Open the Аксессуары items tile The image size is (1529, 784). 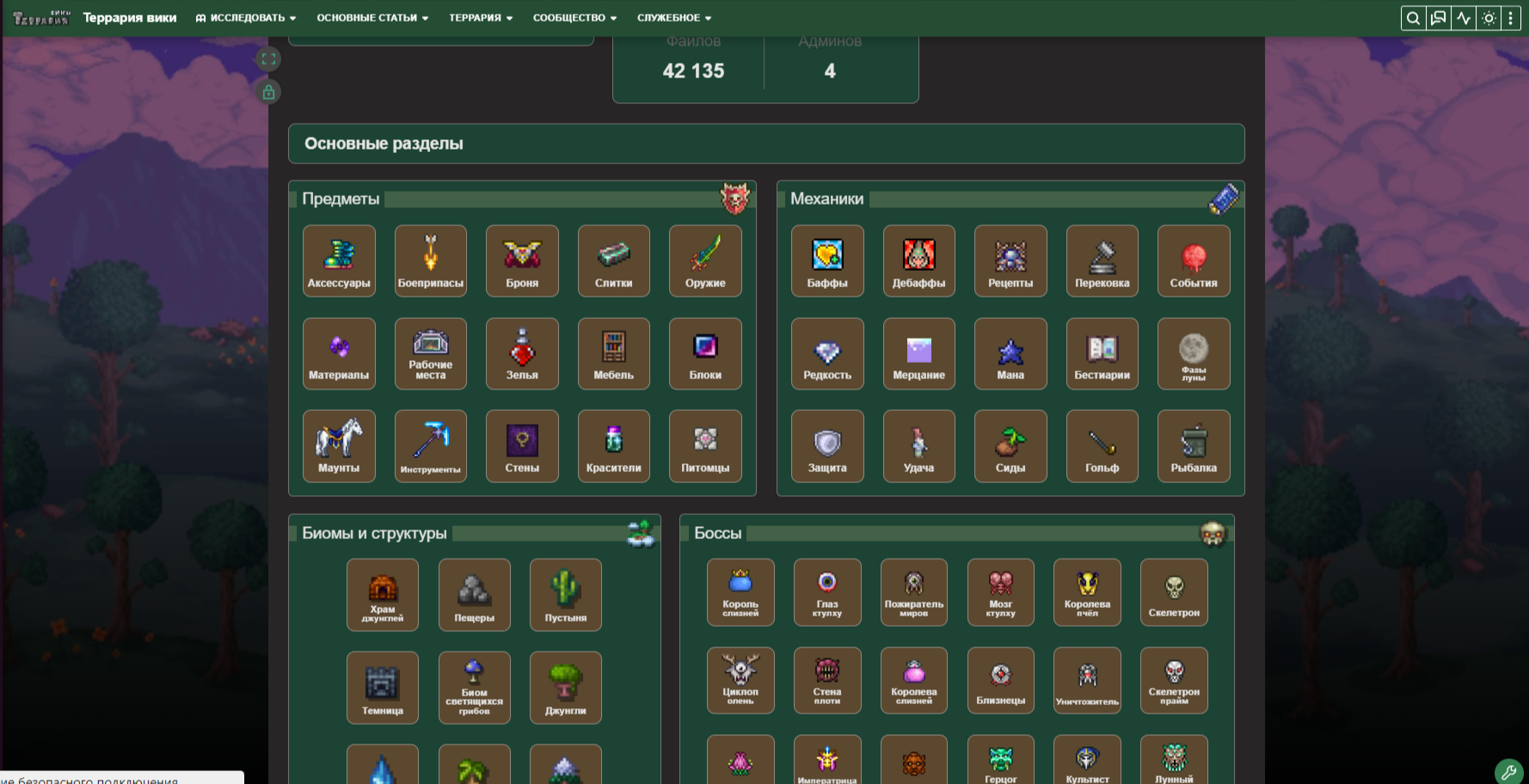pos(339,261)
